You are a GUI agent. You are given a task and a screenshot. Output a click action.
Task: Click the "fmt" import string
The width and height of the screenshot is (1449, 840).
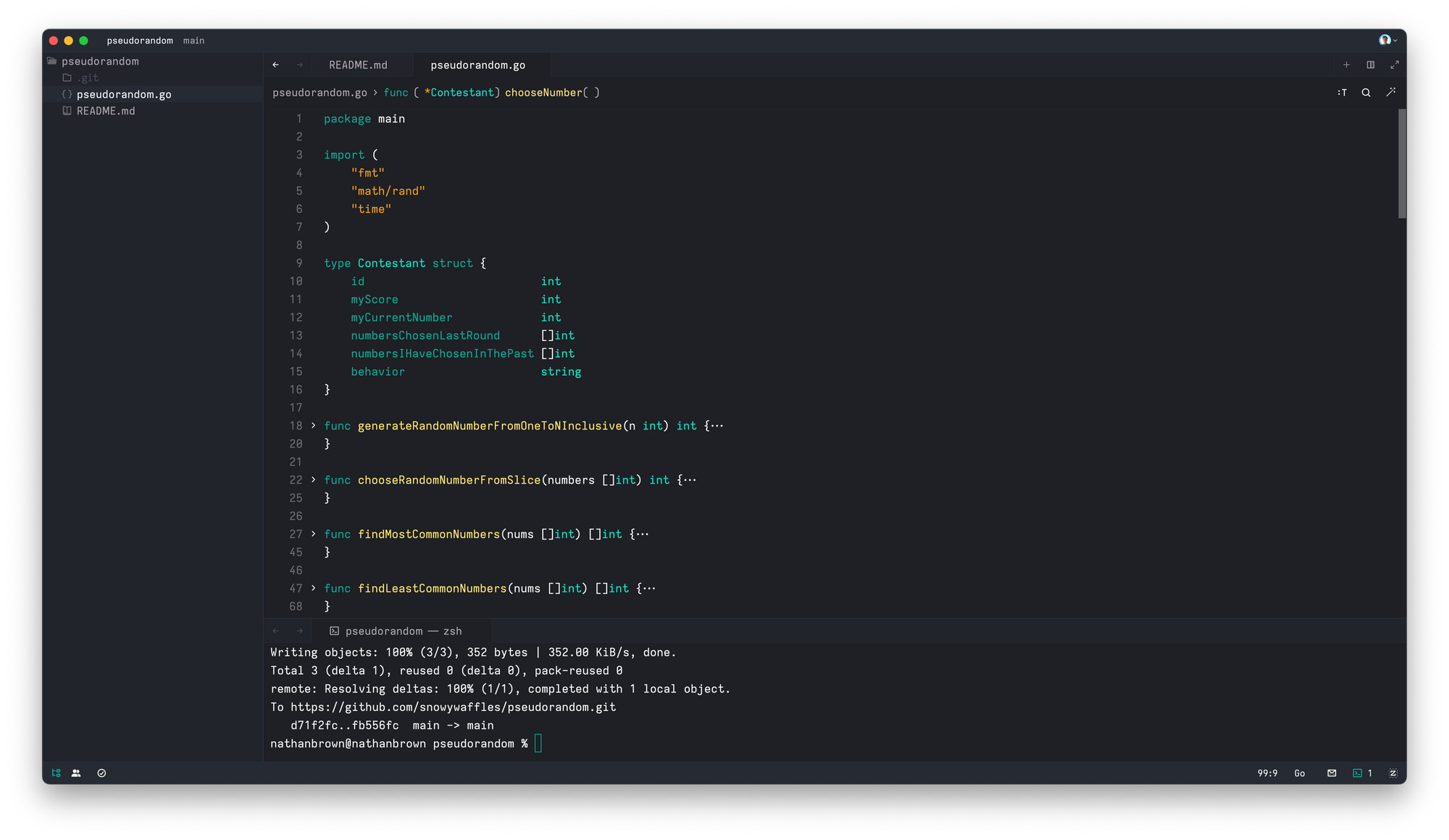(368, 173)
